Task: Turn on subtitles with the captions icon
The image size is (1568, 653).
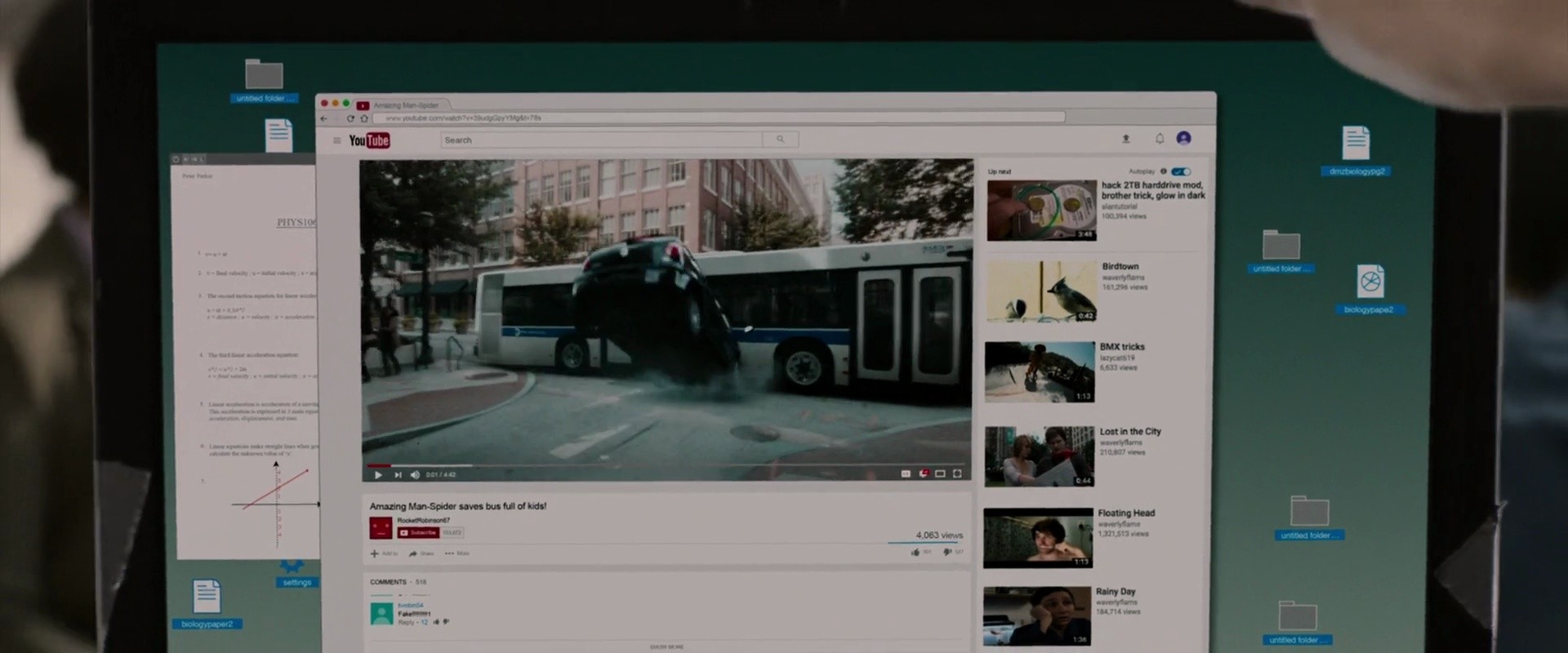Action: tap(905, 473)
